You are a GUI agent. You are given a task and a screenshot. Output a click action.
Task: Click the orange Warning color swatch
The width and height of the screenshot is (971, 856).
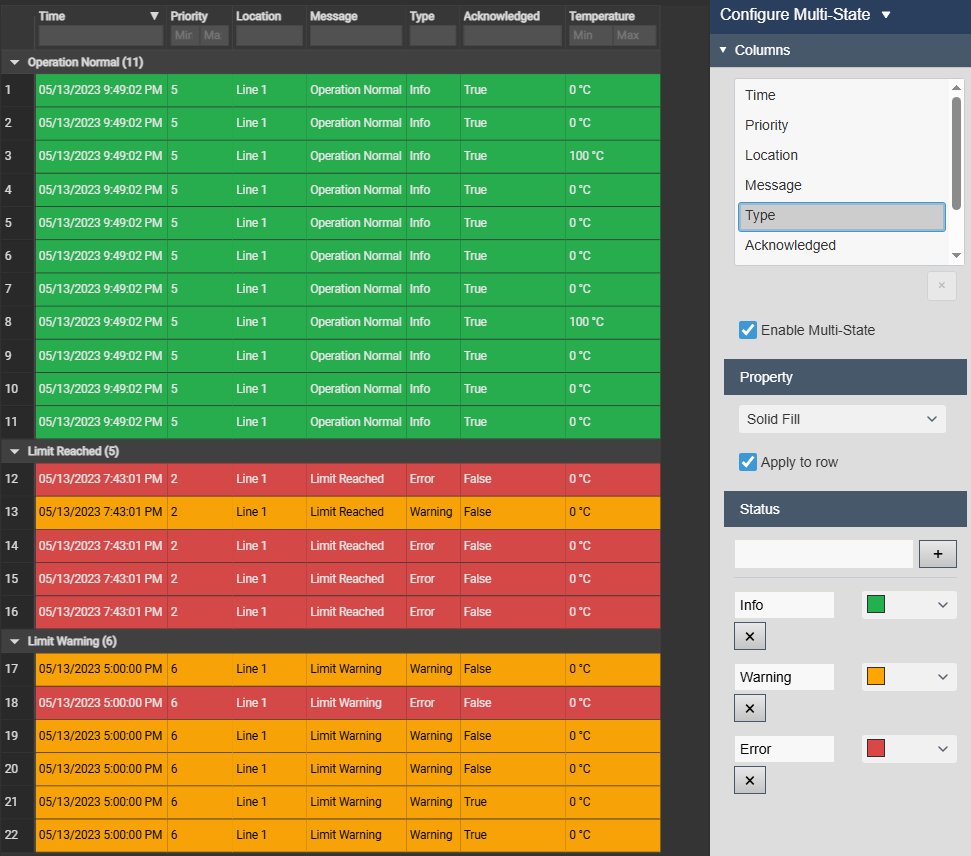(876, 676)
